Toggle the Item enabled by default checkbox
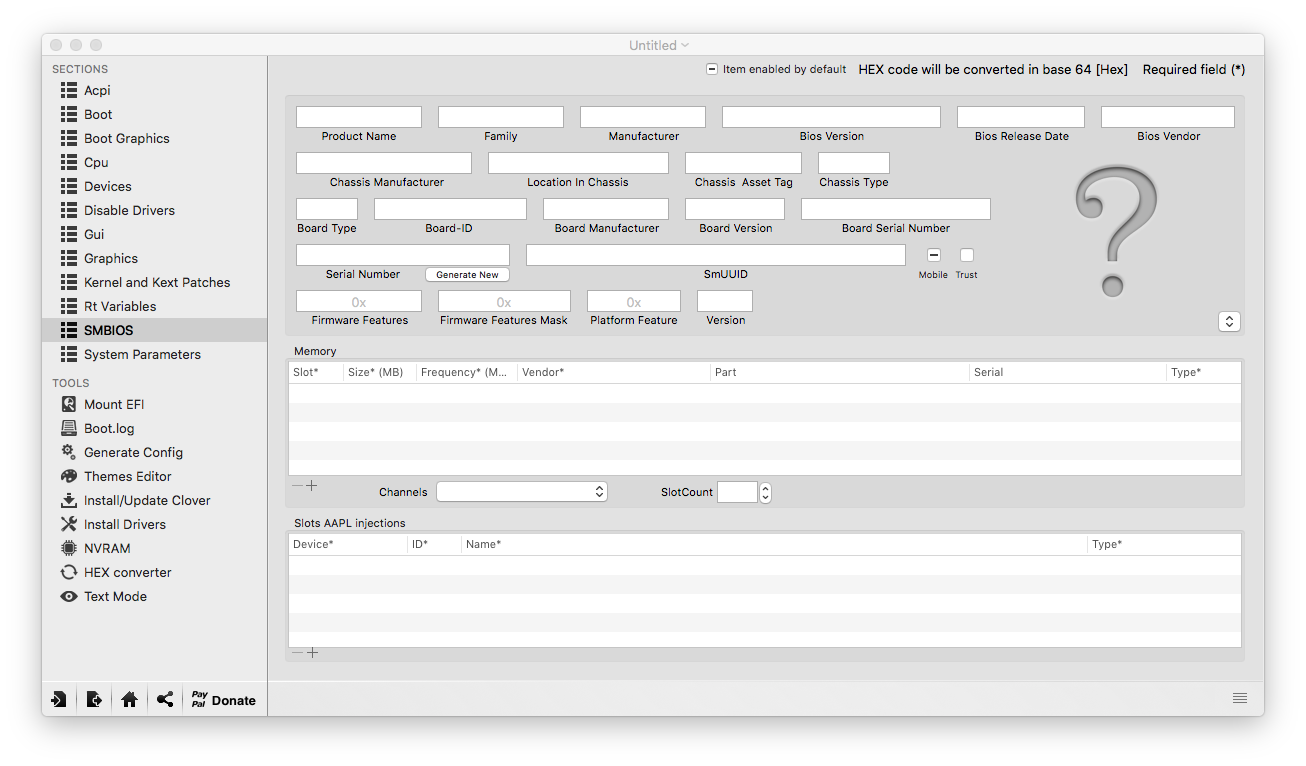Image resolution: width=1306 pixels, height=766 pixels. click(712, 70)
